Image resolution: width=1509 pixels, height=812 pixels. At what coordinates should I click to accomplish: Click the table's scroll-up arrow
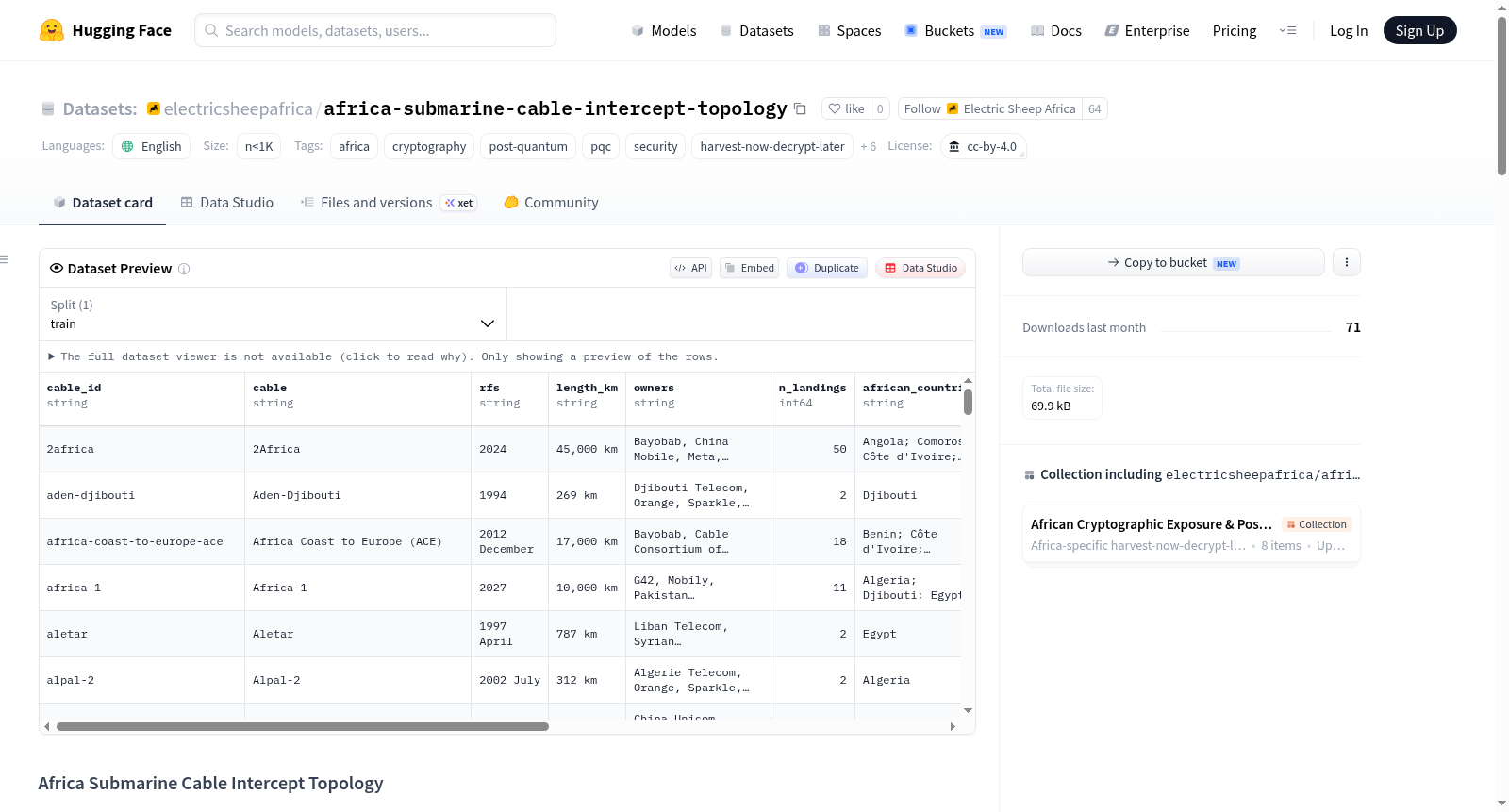coord(968,381)
